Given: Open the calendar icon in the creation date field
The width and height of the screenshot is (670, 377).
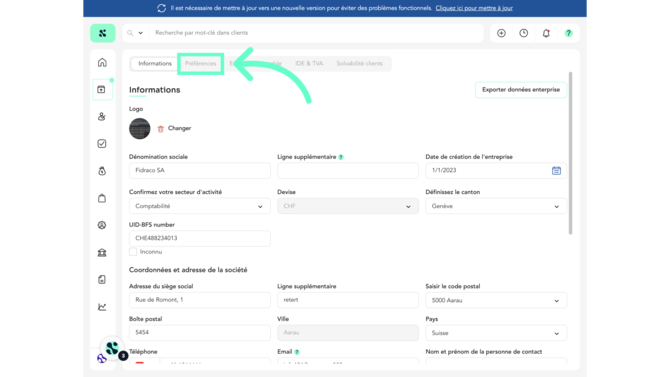Looking at the screenshot, I should [556, 171].
